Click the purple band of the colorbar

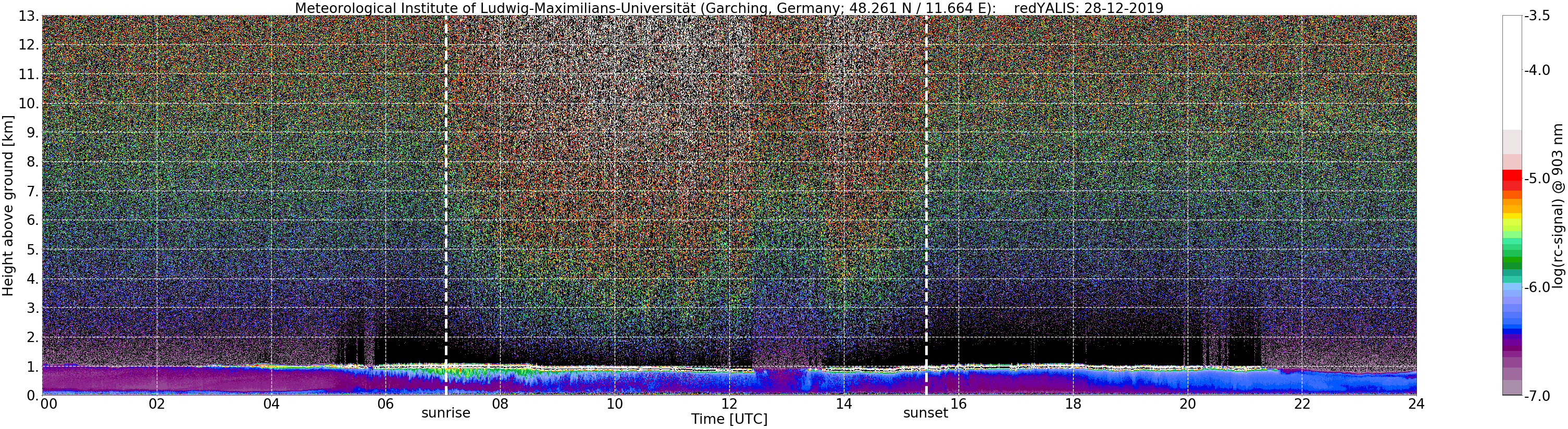(1512, 347)
